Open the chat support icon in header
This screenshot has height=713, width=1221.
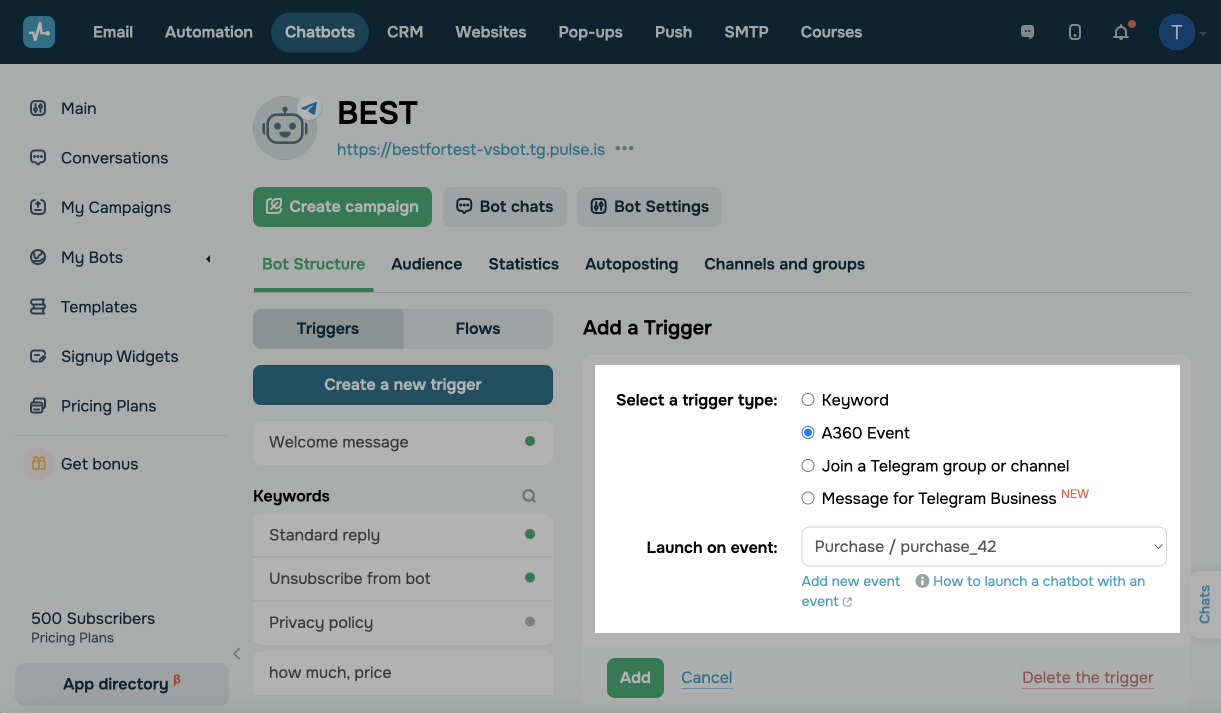coord(1027,32)
